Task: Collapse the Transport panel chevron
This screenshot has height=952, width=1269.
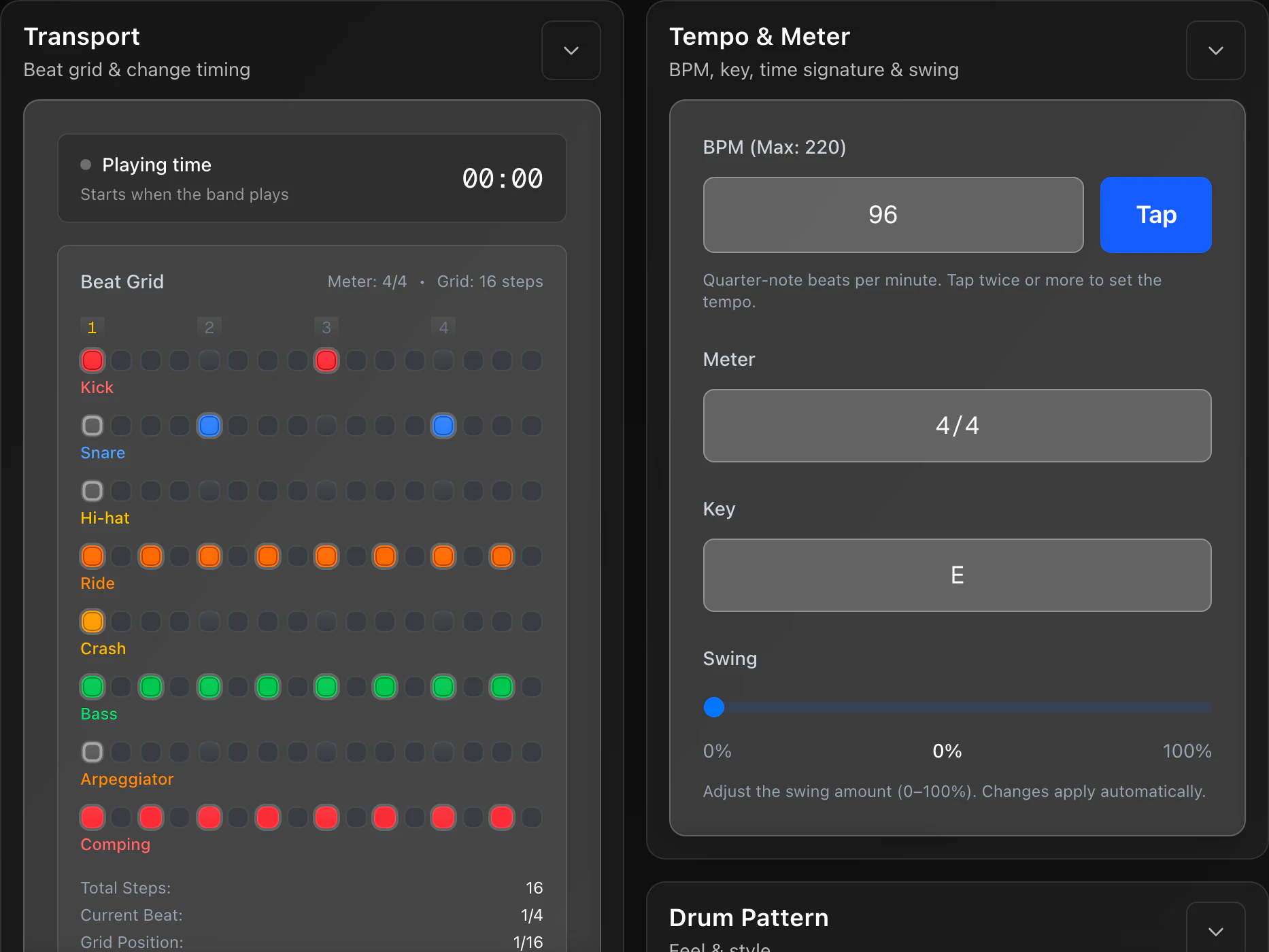Action: (571, 50)
